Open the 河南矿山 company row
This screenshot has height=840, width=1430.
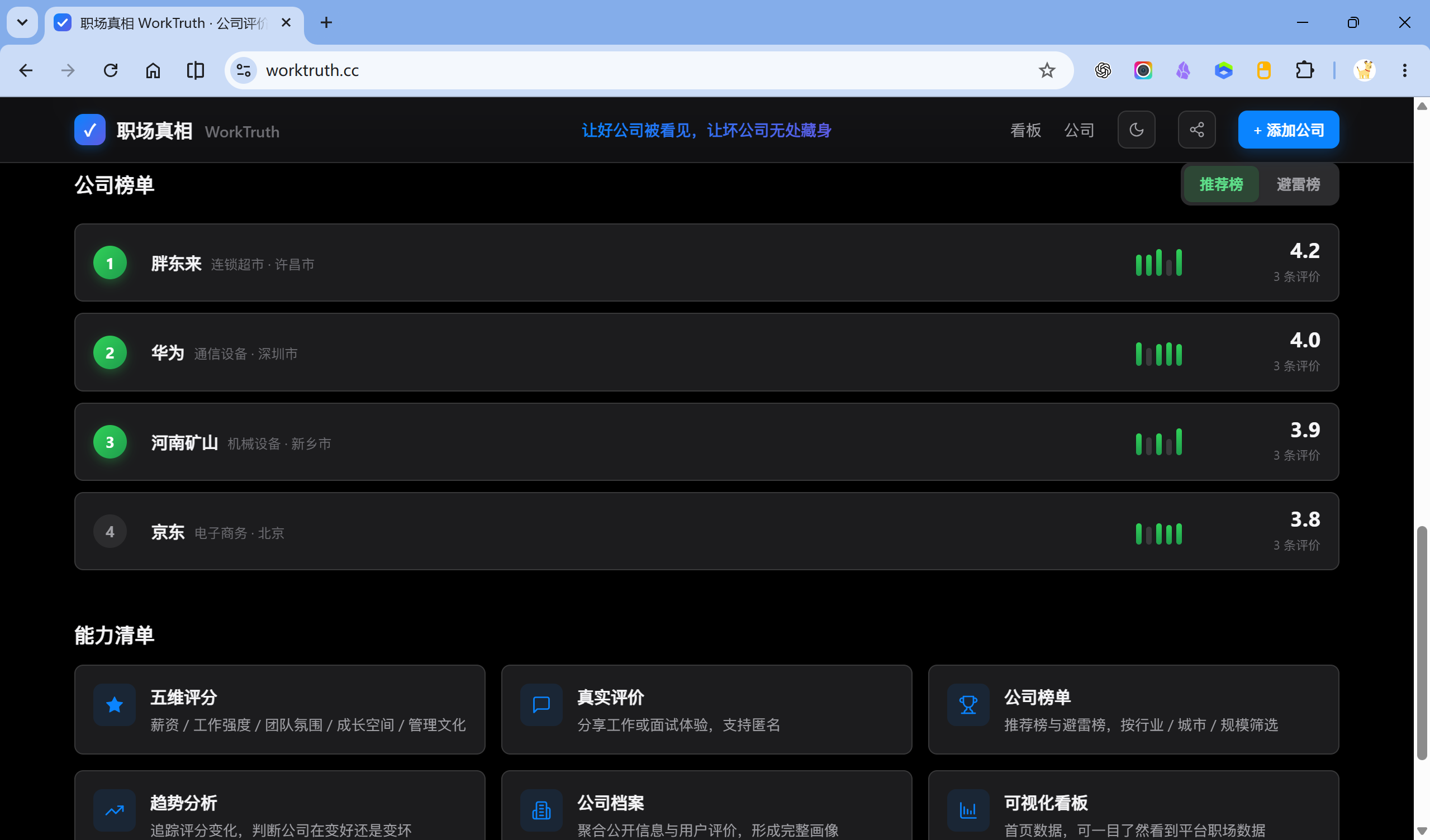click(x=706, y=442)
